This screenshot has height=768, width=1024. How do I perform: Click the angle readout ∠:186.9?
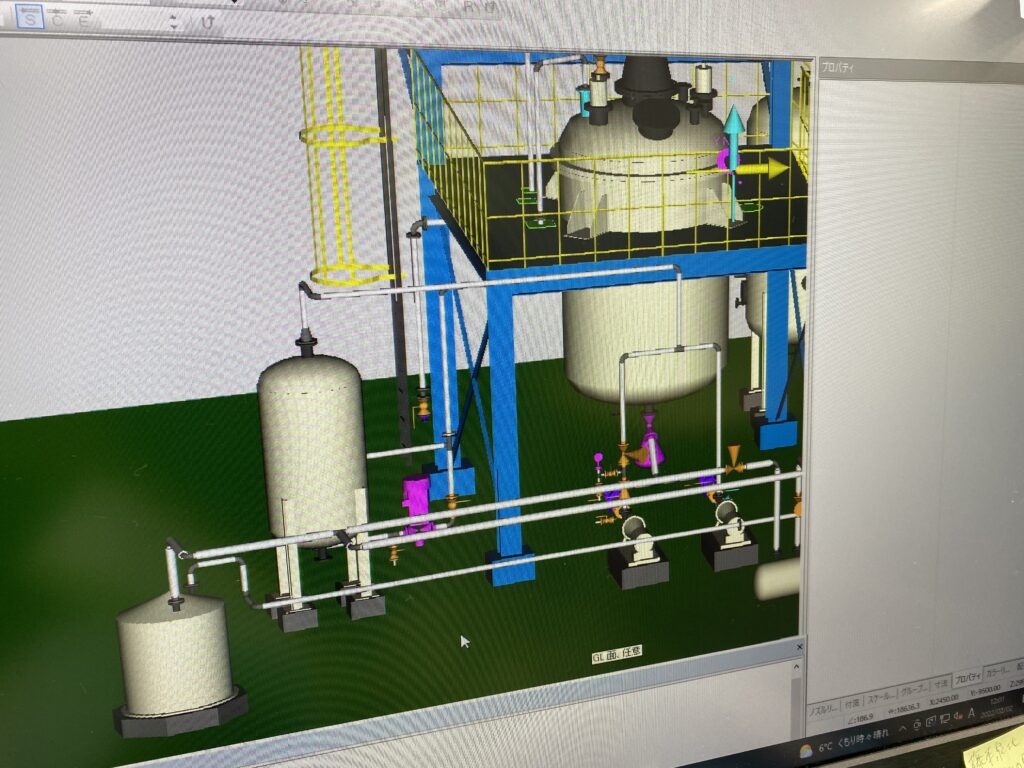[862, 719]
